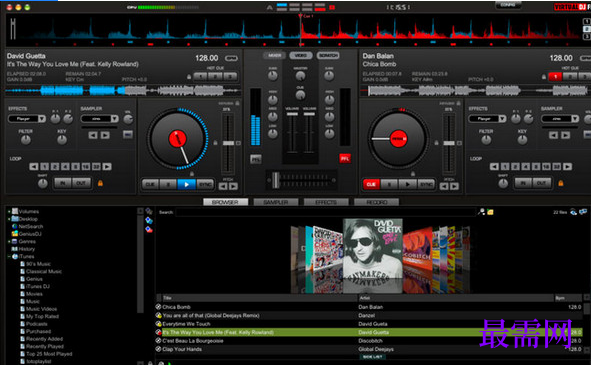Click left deck loop IN button

point(63,183)
